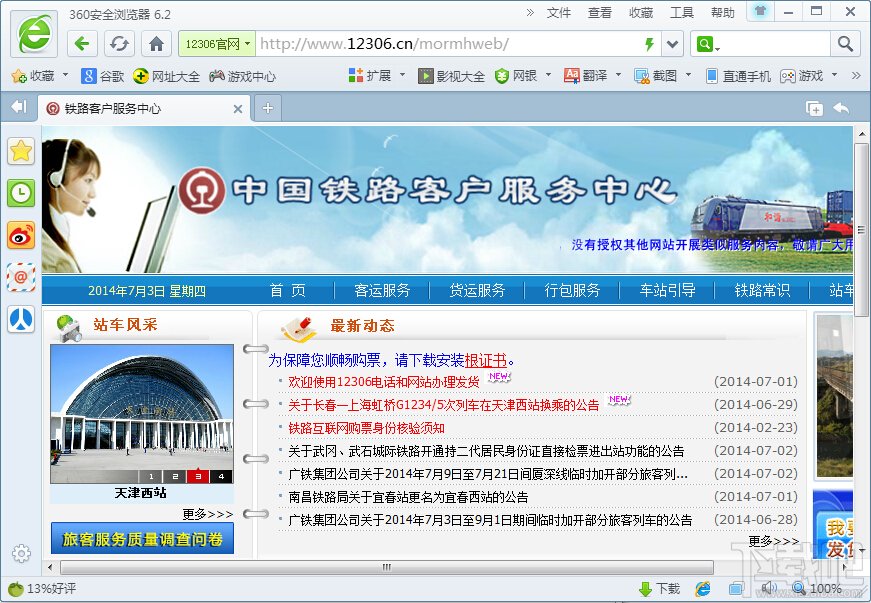This screenshot has width=871, height=603.
Task: Click the restore closed tab undo icon
Action: point(841,108)
